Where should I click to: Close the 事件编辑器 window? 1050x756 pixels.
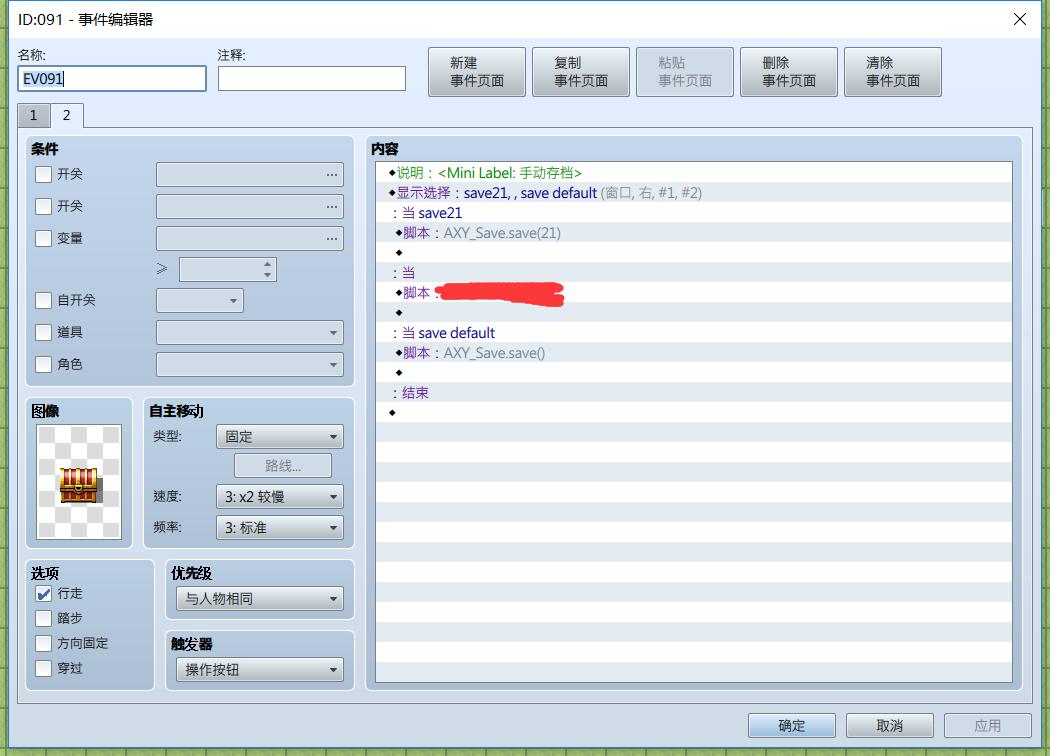(1019, 19)
